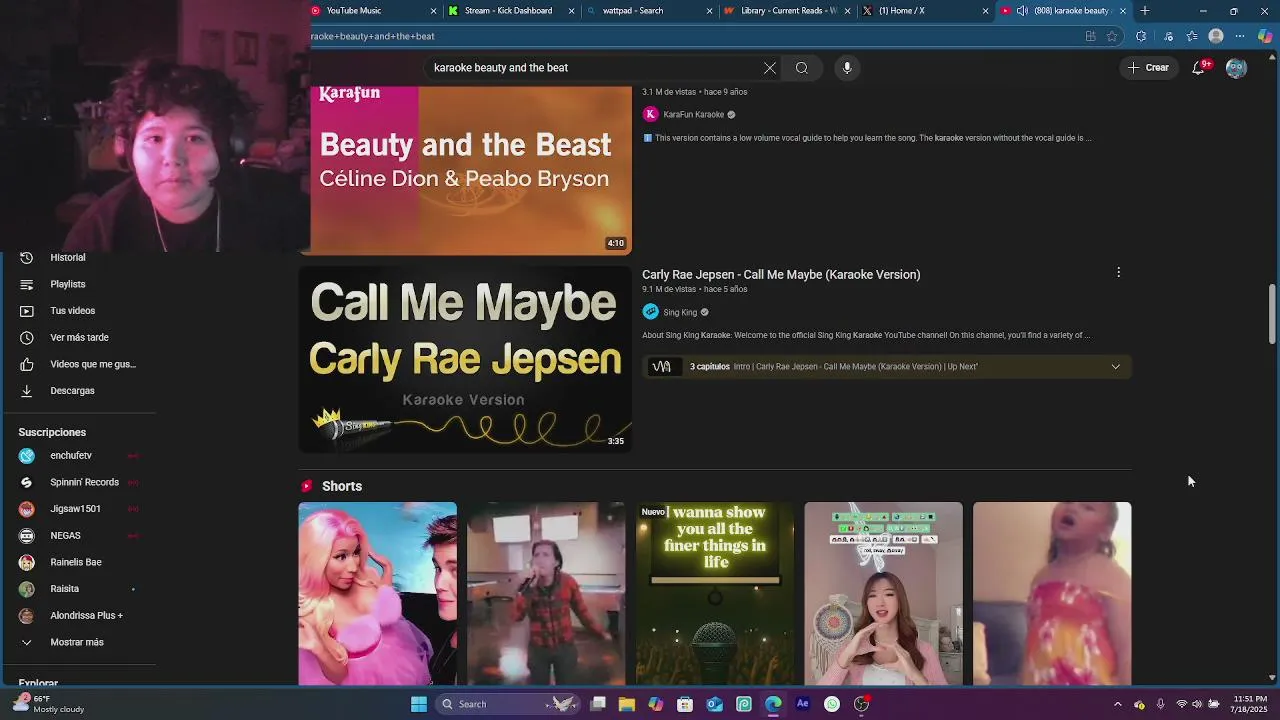
Task: Click the magnifier search button on YouTube
Action: (x=802, y=68)
